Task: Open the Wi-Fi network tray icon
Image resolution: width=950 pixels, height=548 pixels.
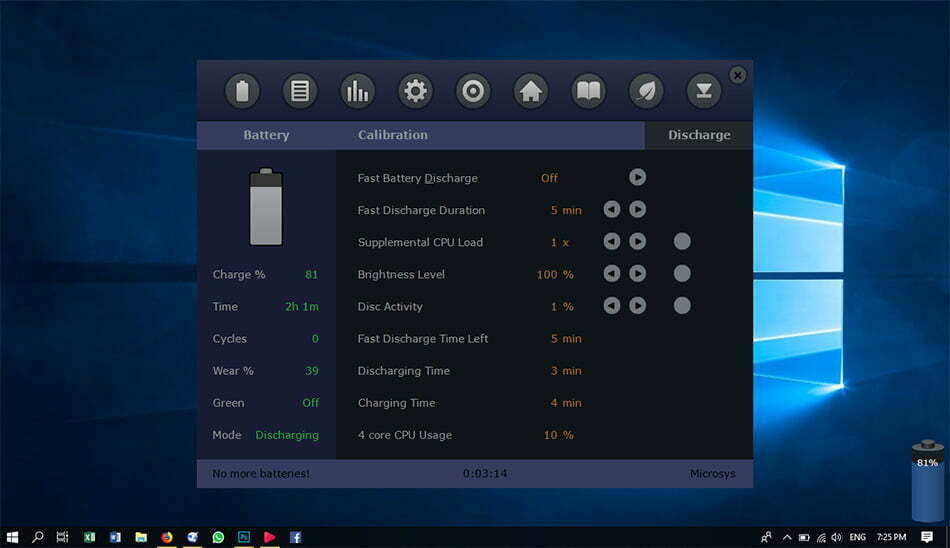Action: [x=821, y=537]
